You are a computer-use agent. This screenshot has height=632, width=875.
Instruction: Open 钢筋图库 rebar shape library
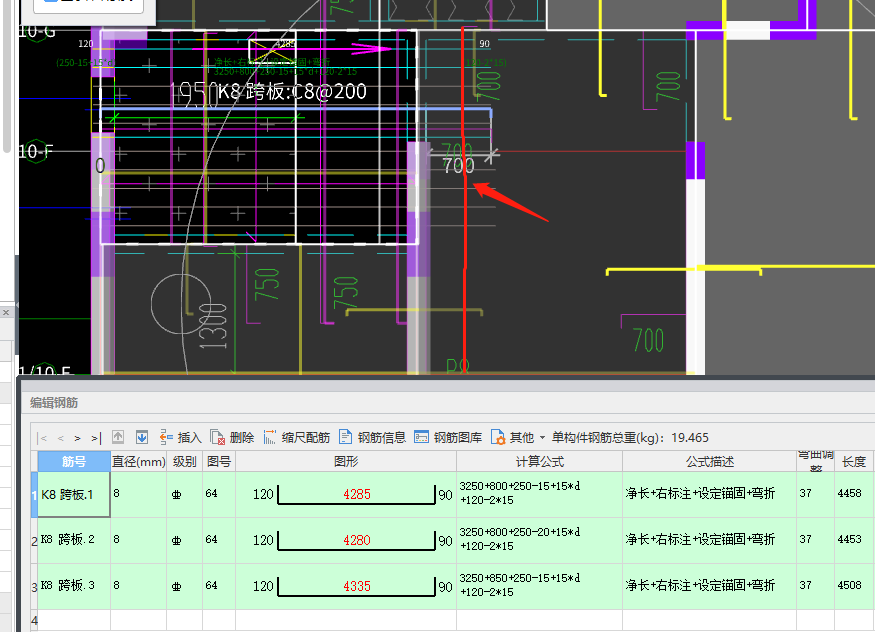(448, 437)
